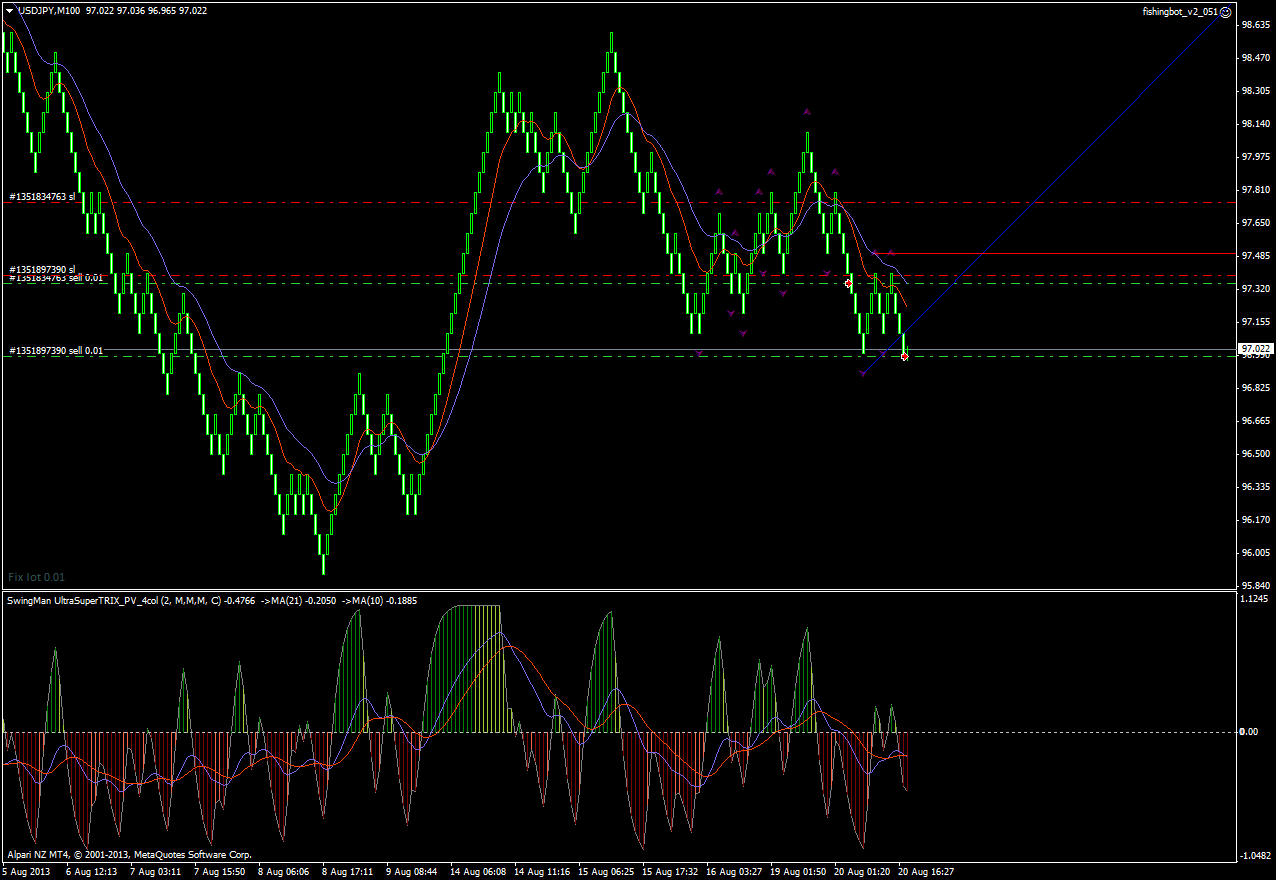Click the 97.485 price axis label

pyautogui.click(x=1255, y=256)
